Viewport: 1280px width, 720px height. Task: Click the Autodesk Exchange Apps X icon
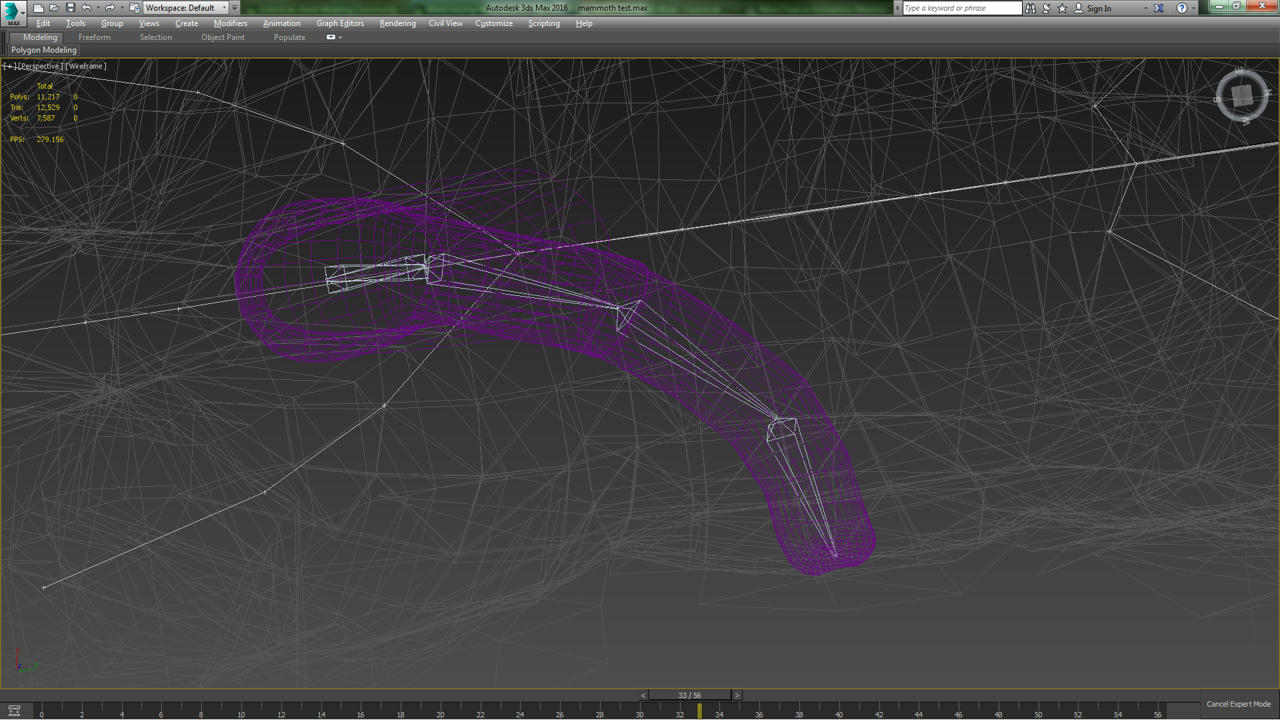1158,8
